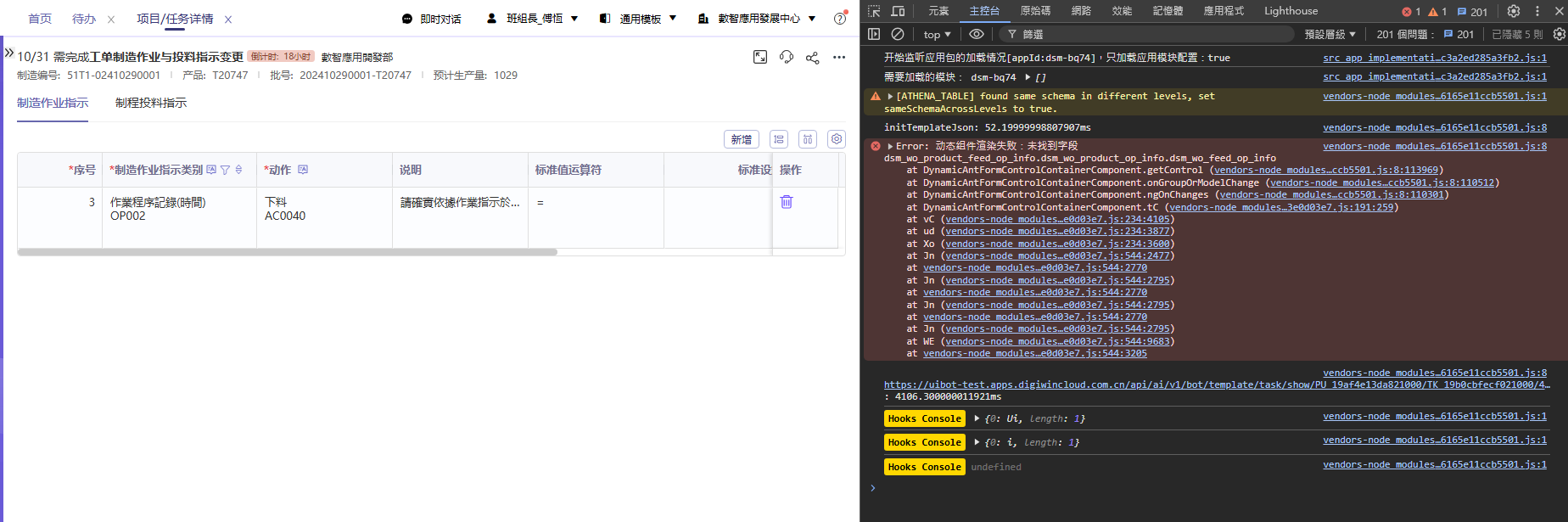Image resolution: width=1568 pixels, height=522 pixels.
Task: Open DevTools three-dots customize menu
Action: click(x=1537, y=11)
